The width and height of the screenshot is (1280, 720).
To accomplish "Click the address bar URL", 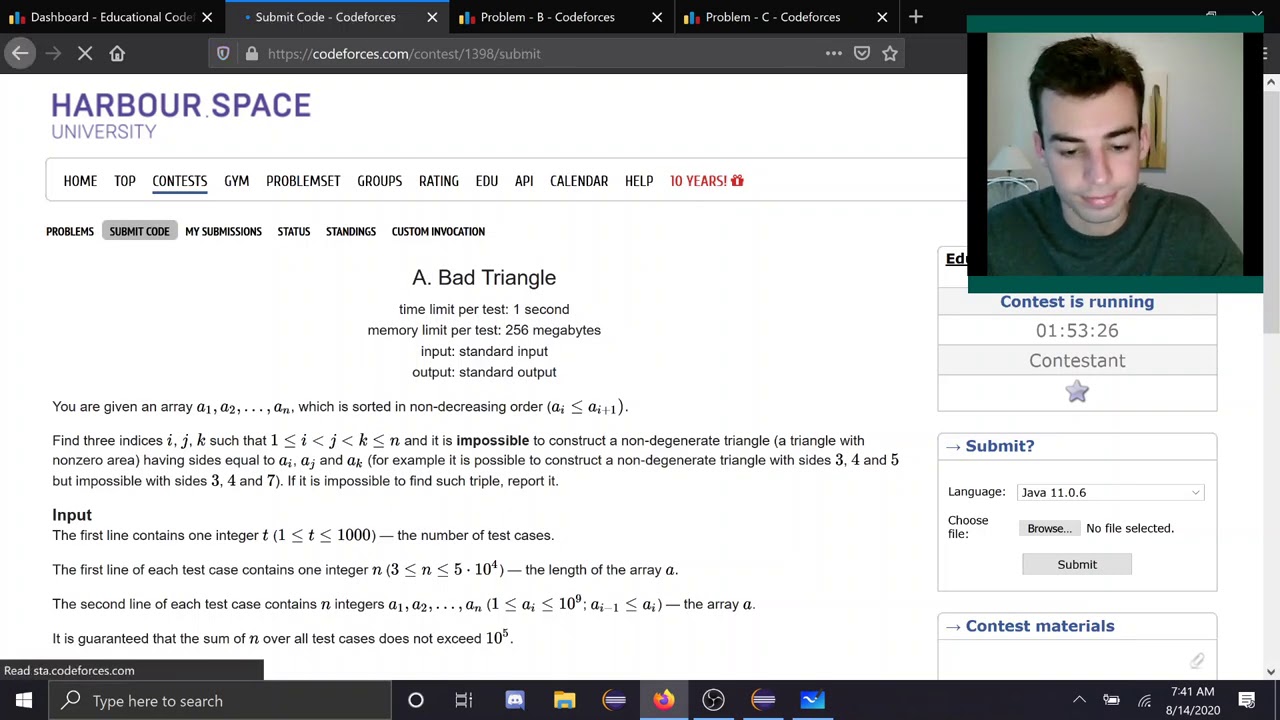I will [404, 53].
